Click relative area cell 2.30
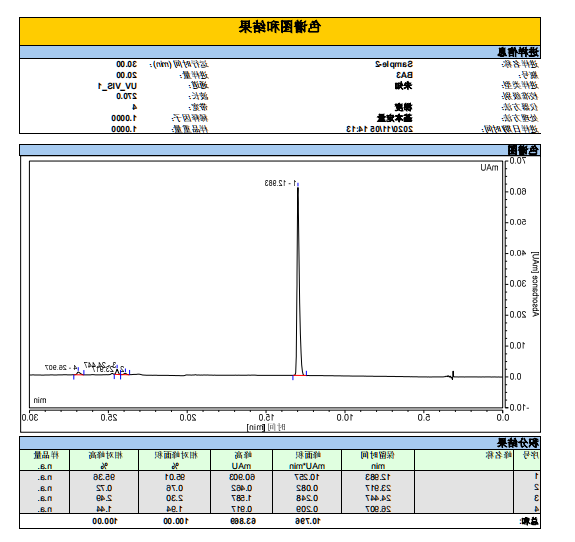 point(175,498)
